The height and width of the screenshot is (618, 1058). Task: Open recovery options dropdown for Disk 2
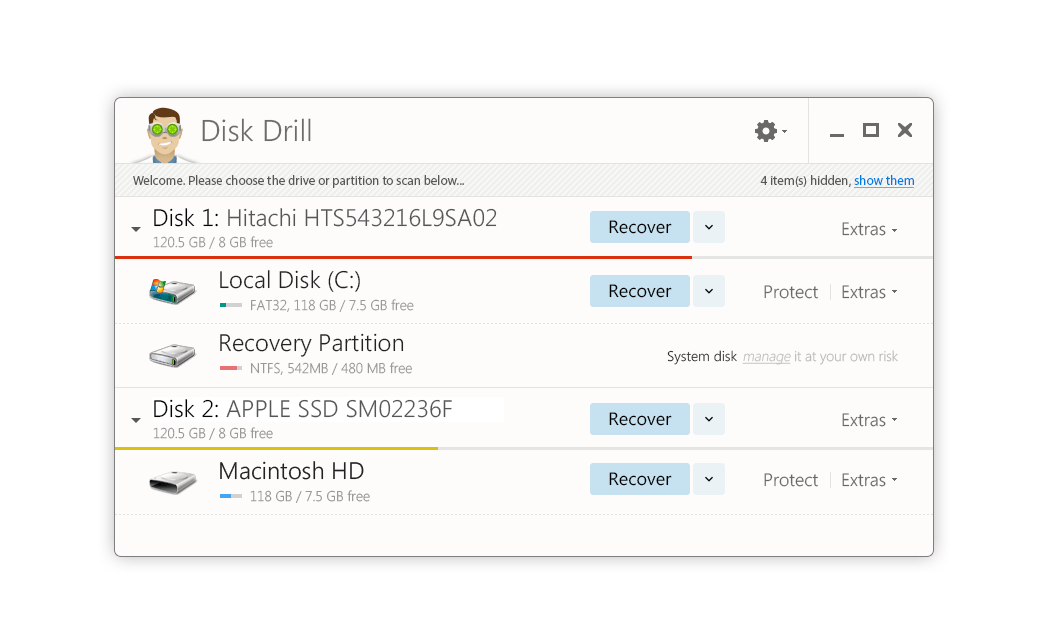pyautogui.click(x=708, y=419)
